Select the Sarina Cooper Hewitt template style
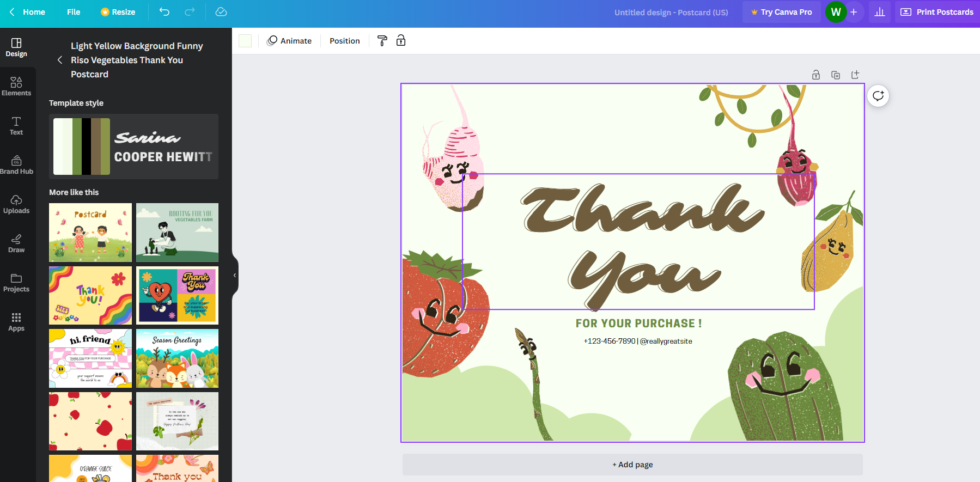The image size is (980, 482). (133, 146)
